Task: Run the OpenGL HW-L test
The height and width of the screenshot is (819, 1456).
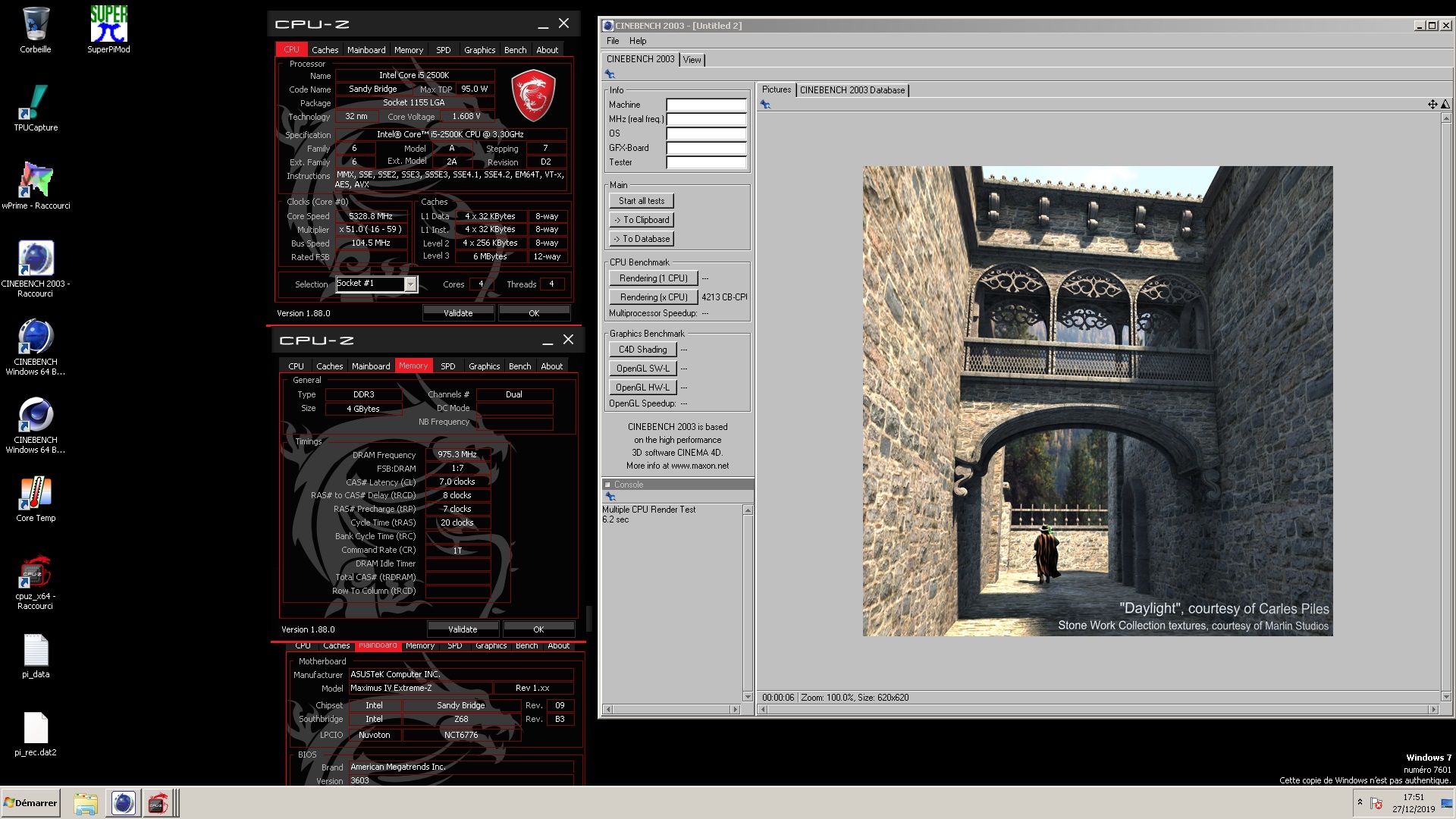Action: [x=642, y=388]
